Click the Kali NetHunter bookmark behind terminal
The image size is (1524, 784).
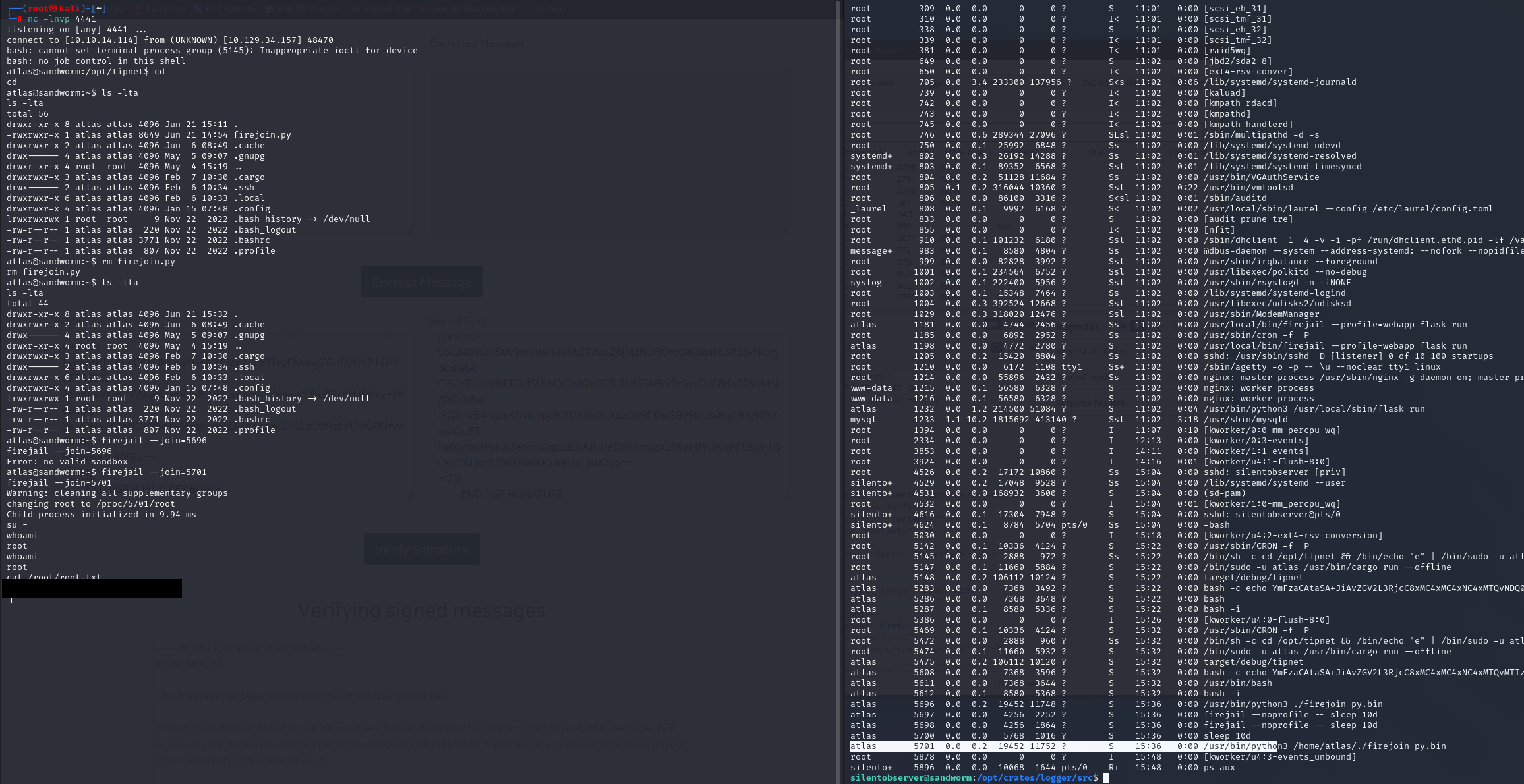tap(304, 9)
